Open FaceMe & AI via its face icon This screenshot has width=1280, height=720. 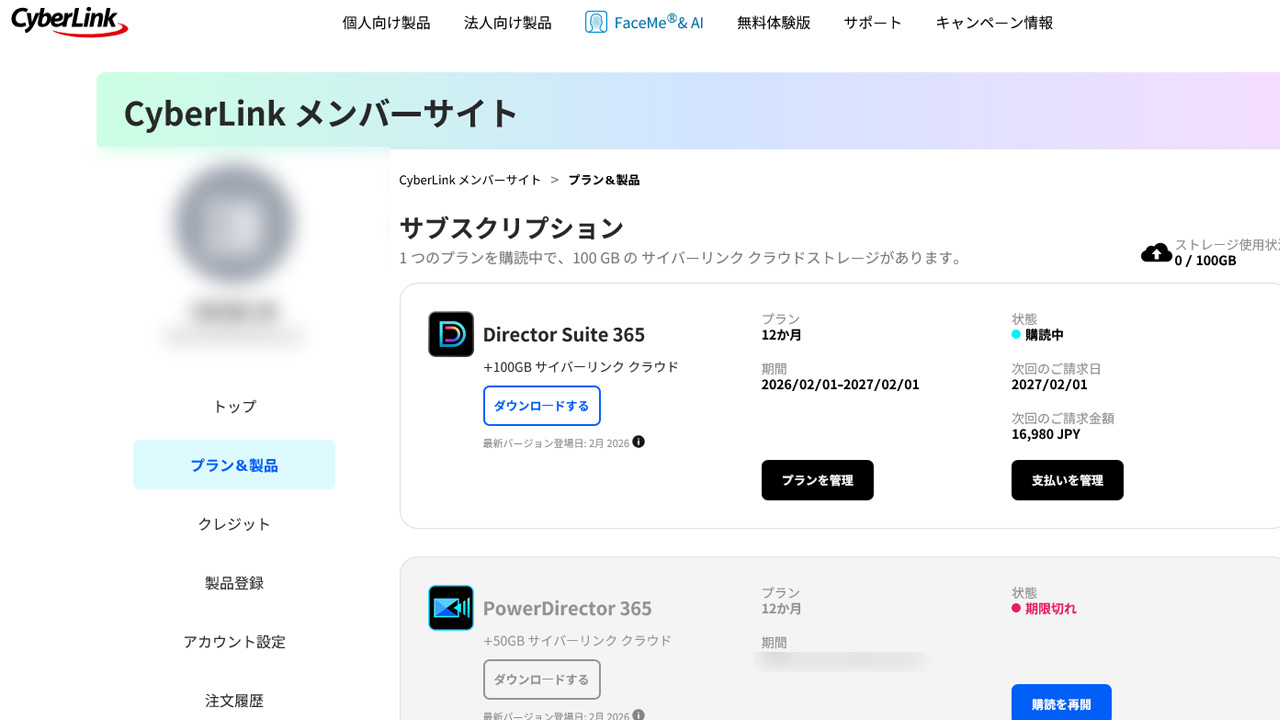tap(597, 21)
